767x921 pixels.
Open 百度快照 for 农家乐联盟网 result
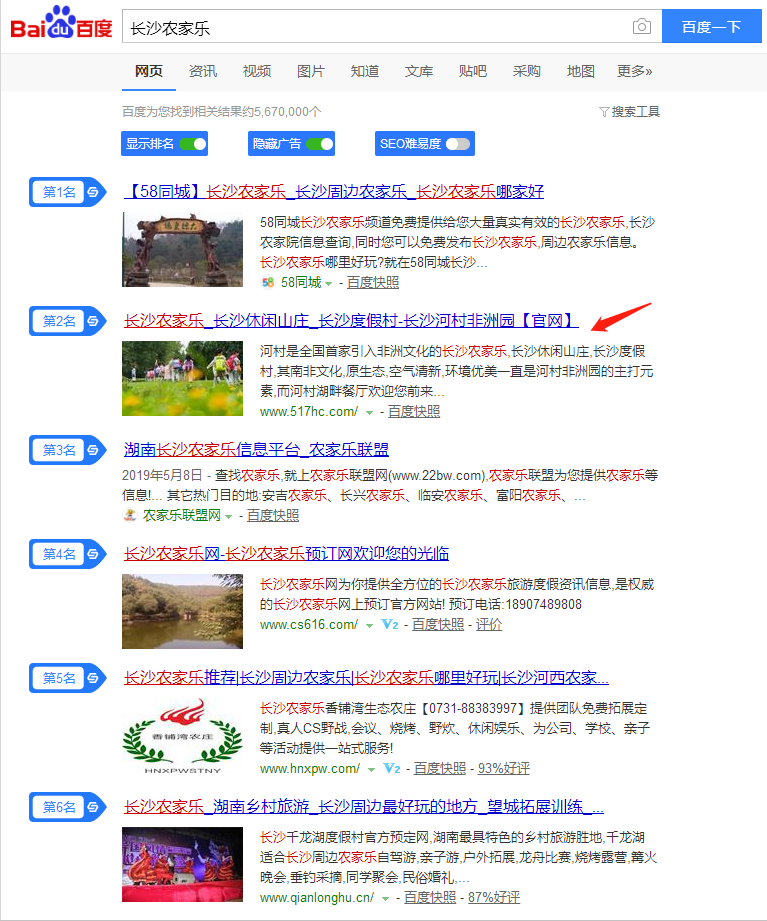point(273,515)
